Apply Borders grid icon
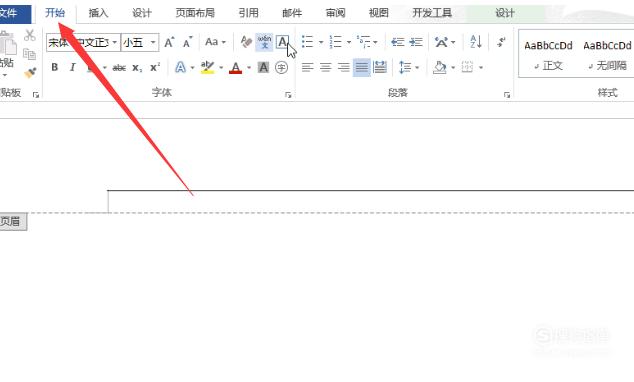634x382 pixels. pos(467,67)
